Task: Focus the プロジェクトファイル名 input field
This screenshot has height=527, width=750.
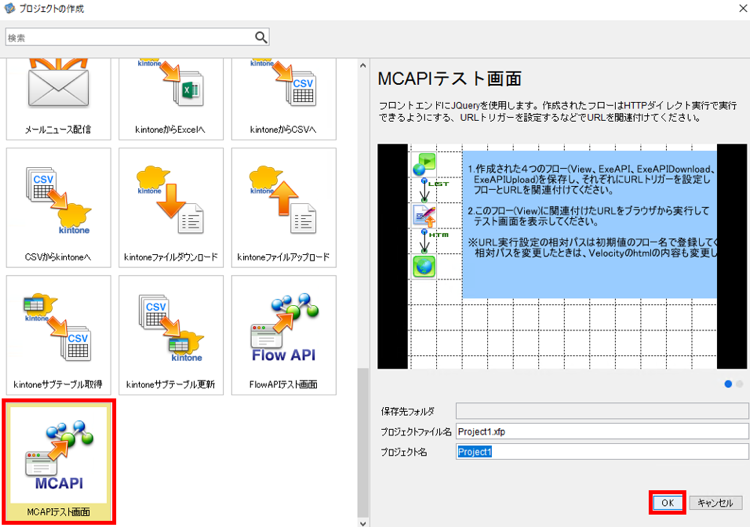Action: (602, 431)
